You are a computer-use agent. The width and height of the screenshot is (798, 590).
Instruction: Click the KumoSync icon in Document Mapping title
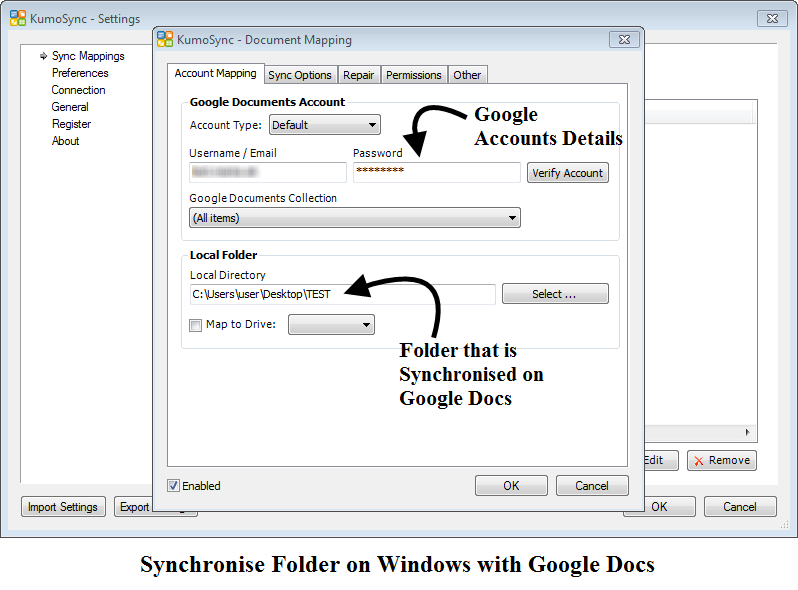(x=165, y=39)
